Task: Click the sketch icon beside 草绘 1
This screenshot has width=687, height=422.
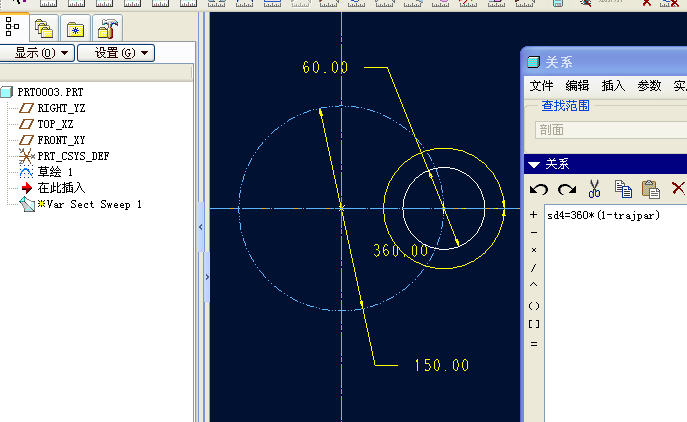Action: (x=26, y=172)
